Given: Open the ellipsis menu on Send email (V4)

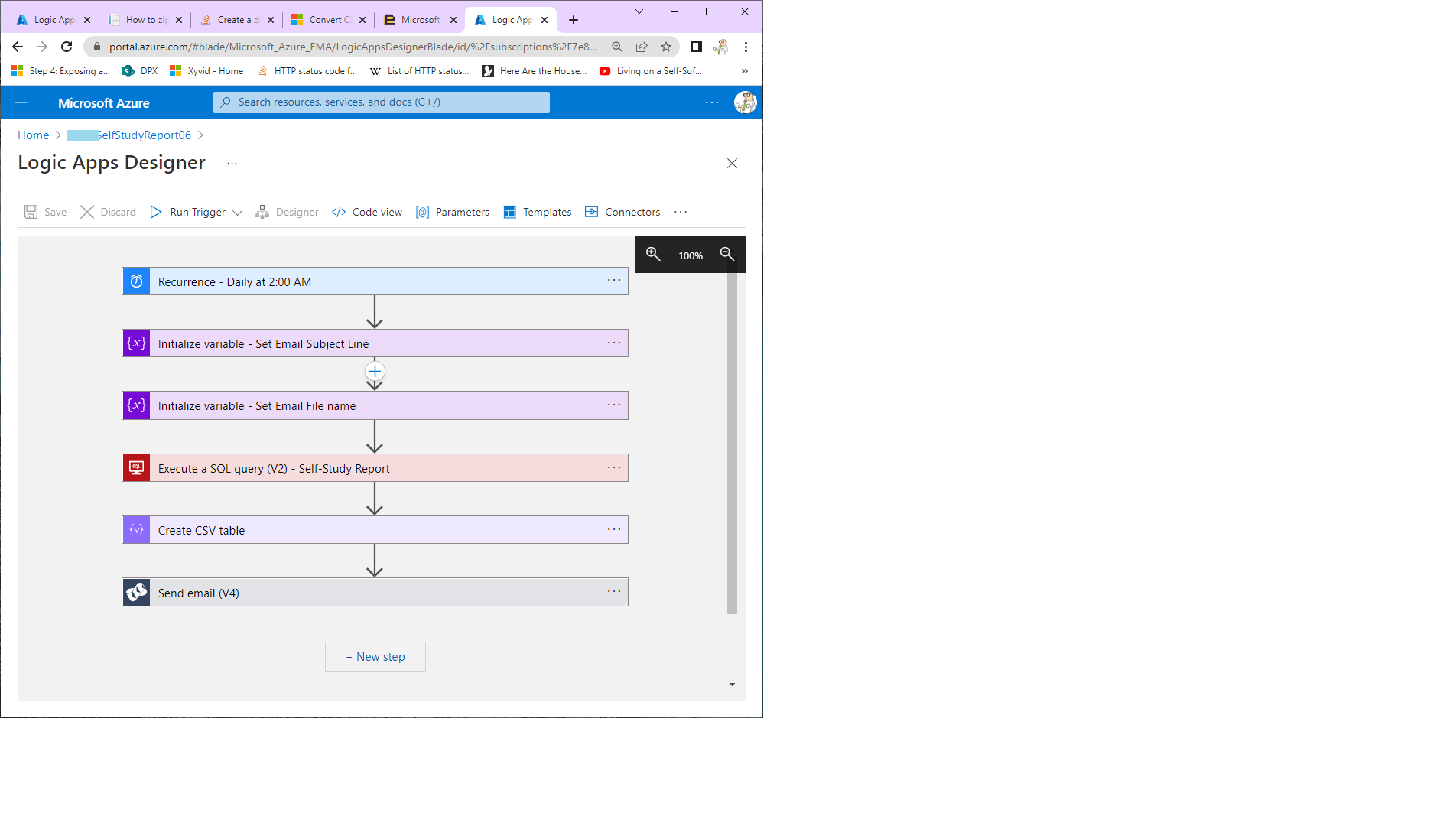Looking at the screenshot, I should [x=614, y=591].
